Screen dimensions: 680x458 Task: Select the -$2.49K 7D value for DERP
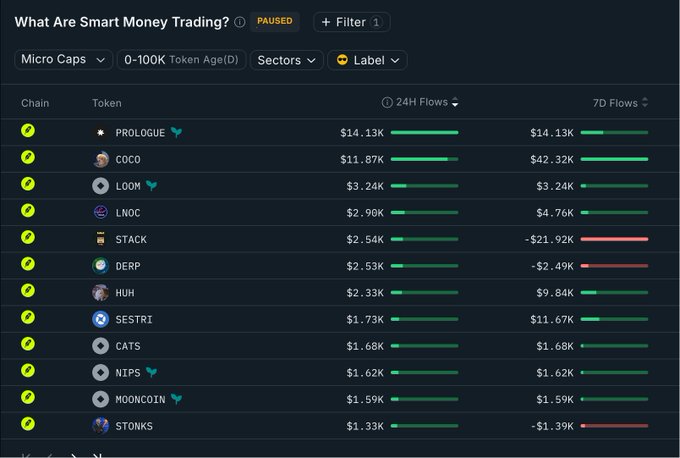tap(552, 266)
